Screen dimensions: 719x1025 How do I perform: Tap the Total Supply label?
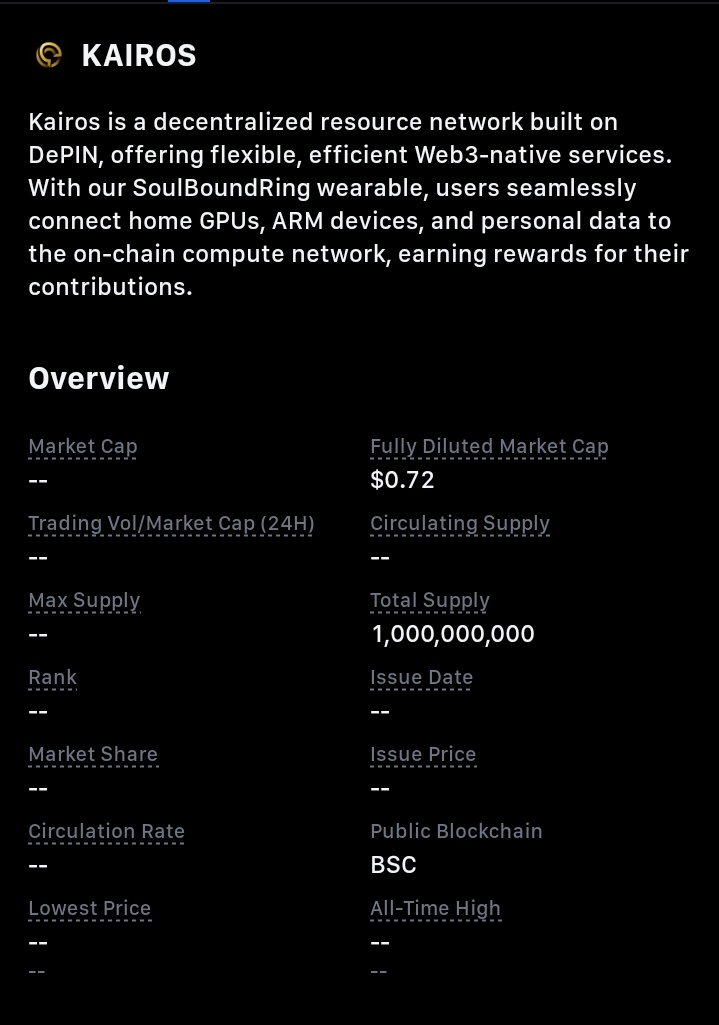coord(429,601)
